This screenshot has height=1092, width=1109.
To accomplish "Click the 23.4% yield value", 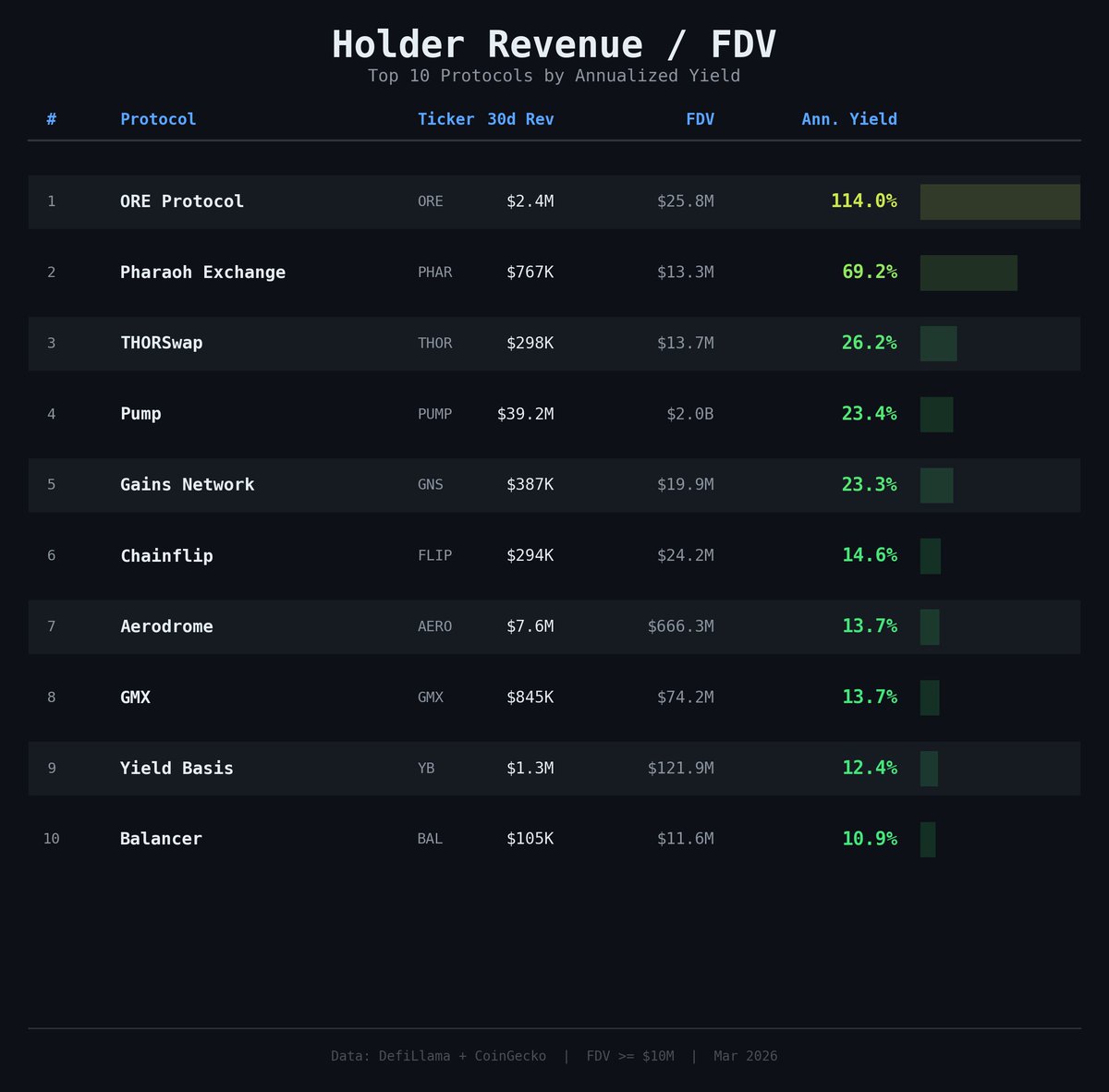I will 869,414.
